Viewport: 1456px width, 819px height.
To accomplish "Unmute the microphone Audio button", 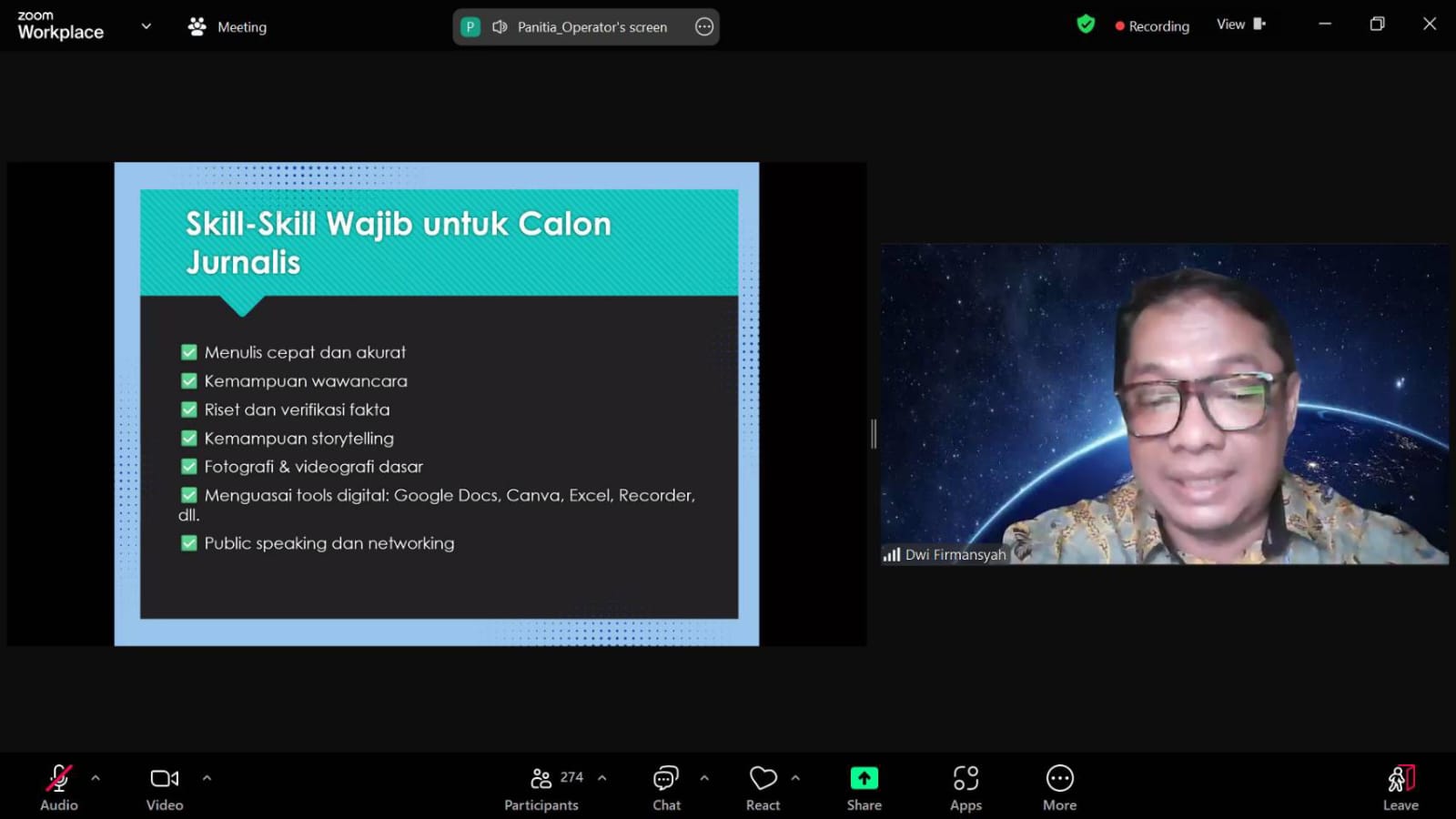I will tap(59, 788).
